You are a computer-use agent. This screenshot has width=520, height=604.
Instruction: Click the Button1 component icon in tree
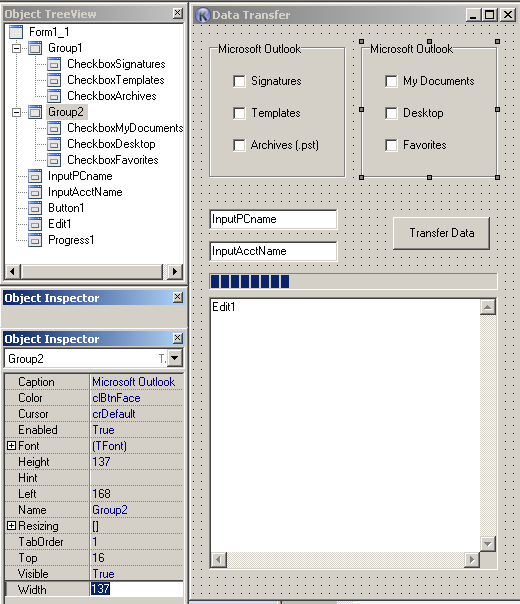coord(35,208)
